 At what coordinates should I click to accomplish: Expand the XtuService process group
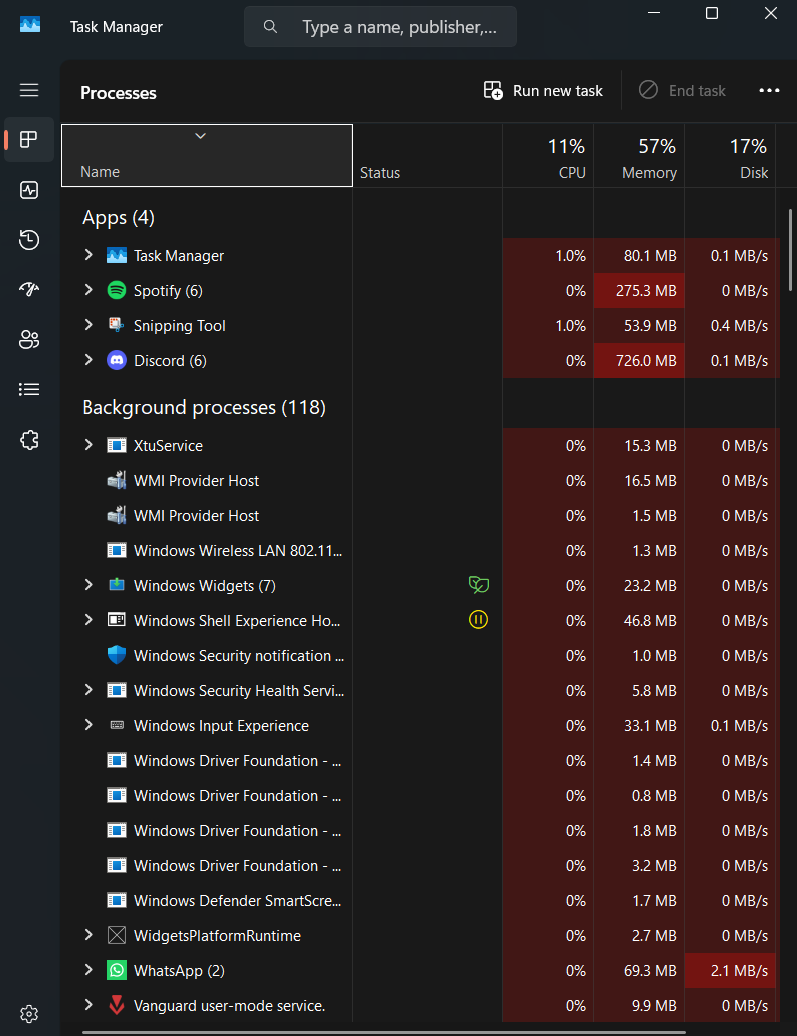pyautogui.click(x=89, y=445)
